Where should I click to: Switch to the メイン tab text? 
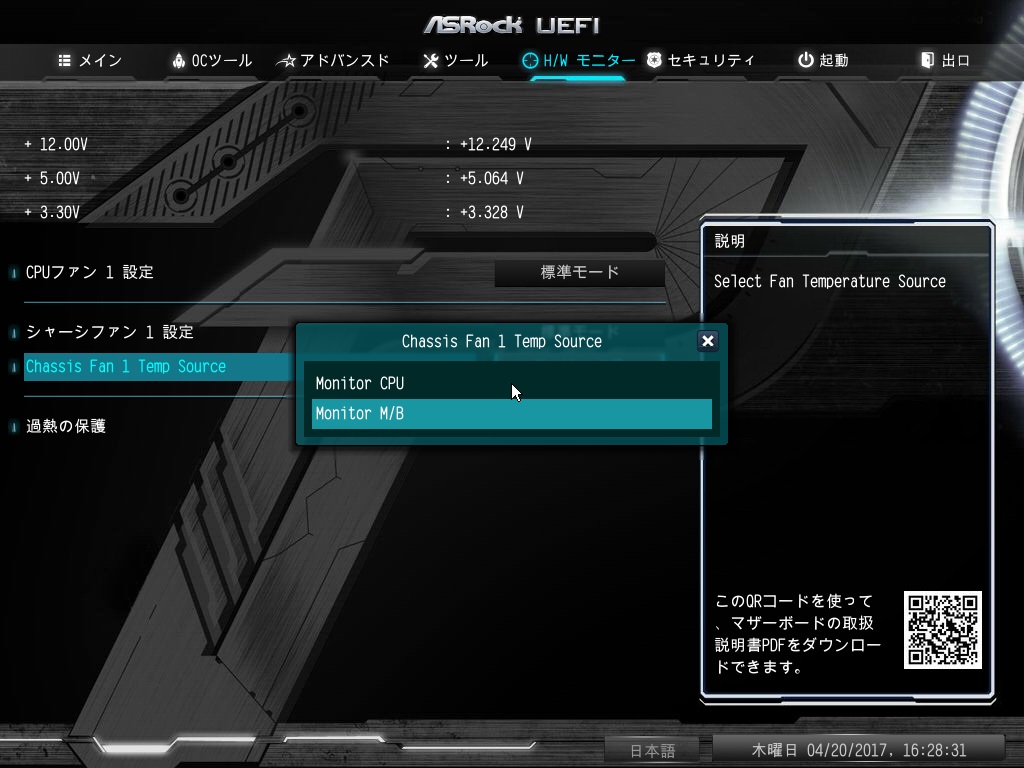point(100,61)
